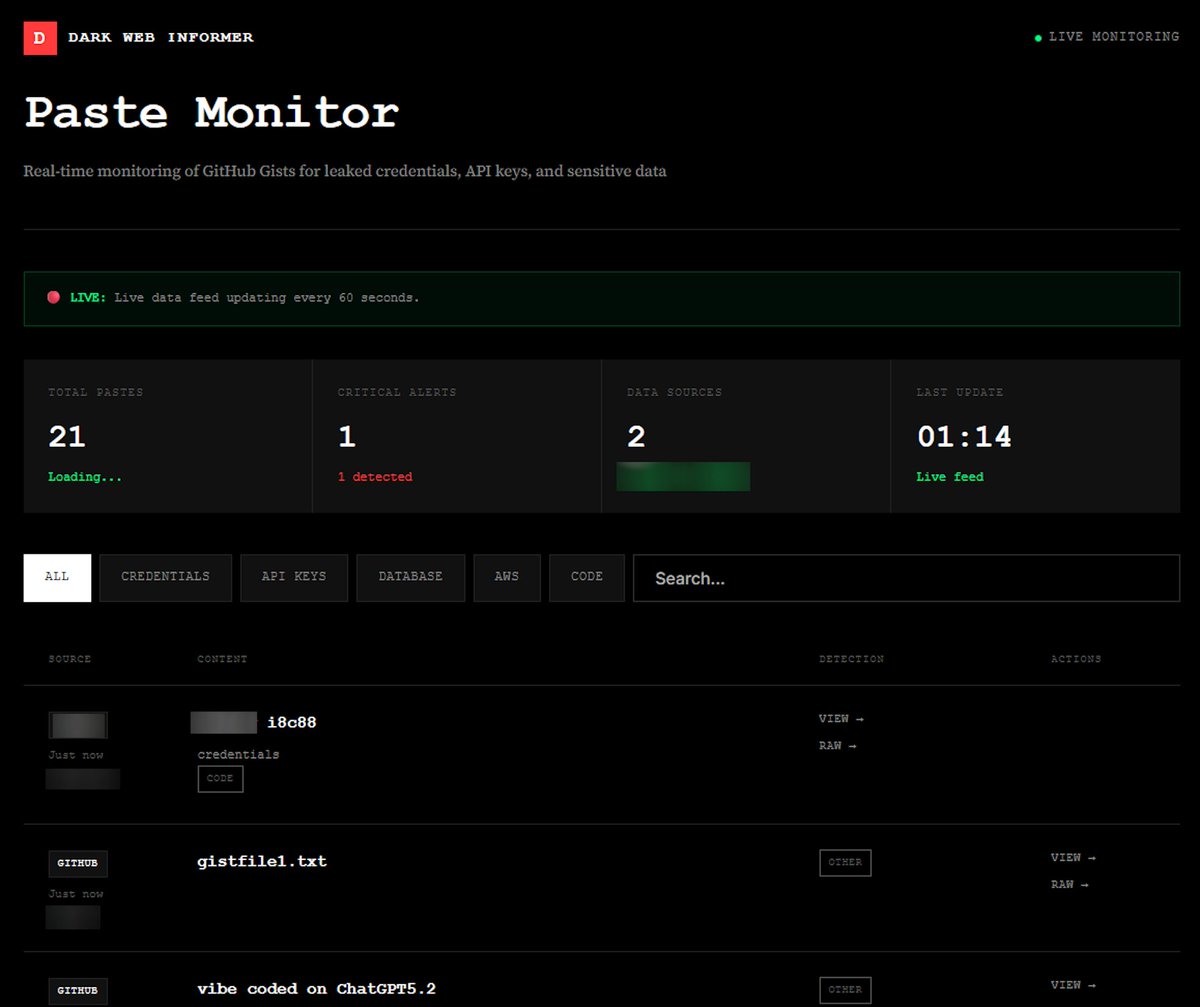Select the CODE filter tab
1200x1007 pixels.
pos(587,578)
